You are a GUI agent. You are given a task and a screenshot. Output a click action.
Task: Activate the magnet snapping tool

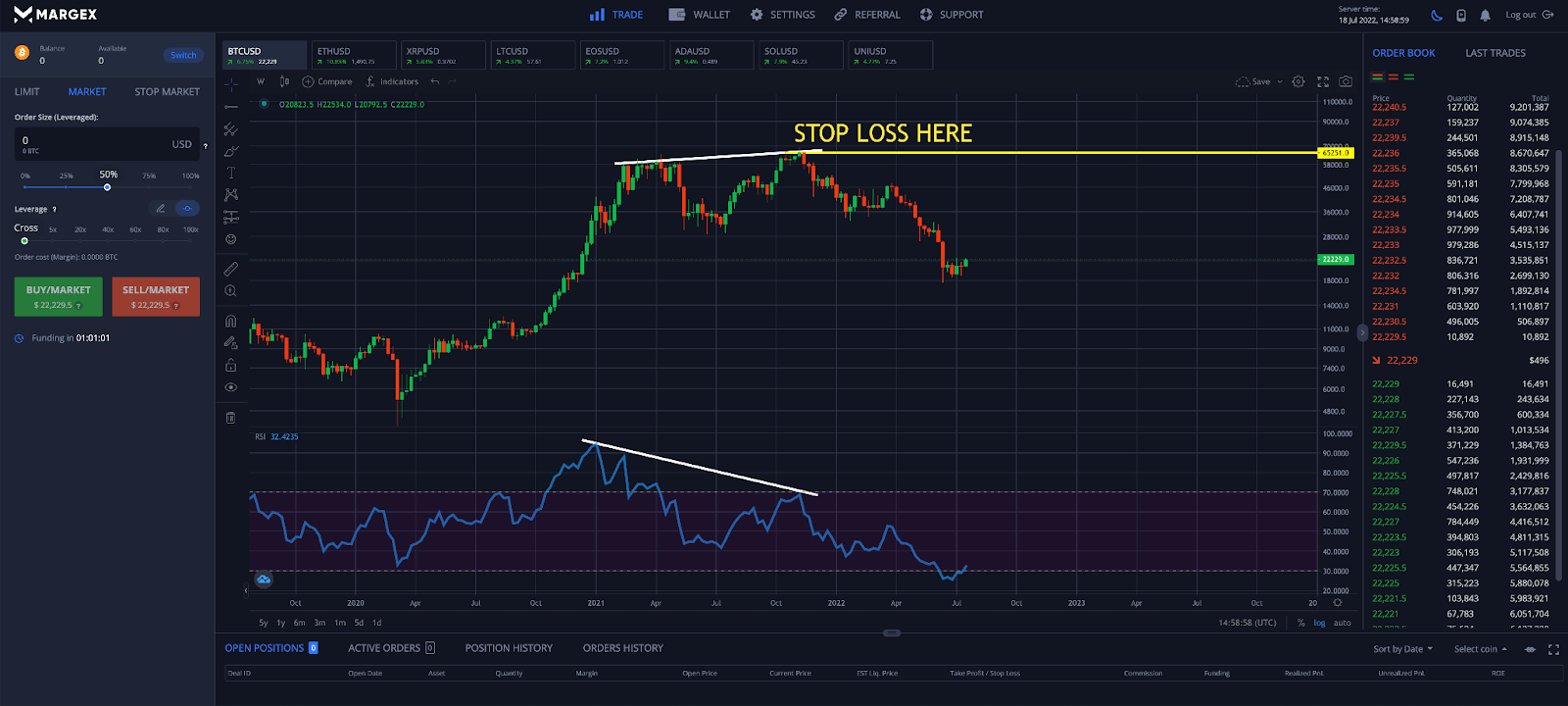(231, 321)
